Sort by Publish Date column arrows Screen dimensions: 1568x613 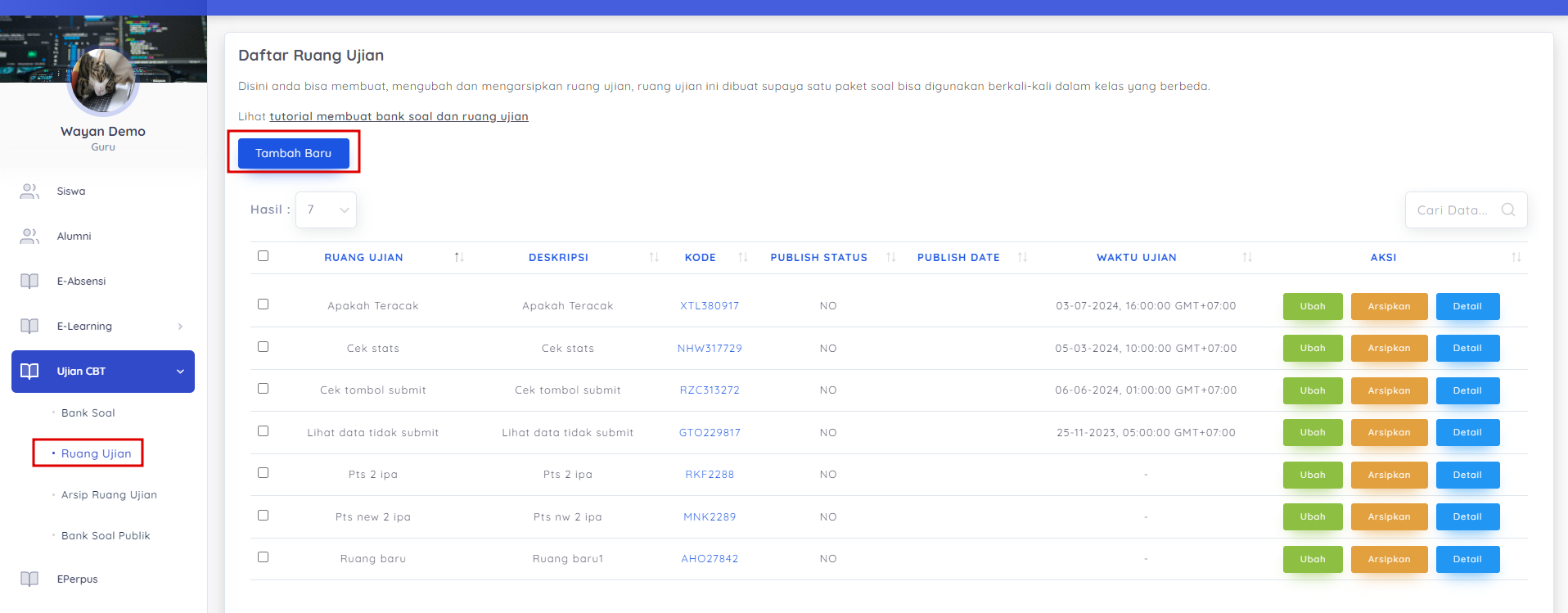tap(1022, 257)
